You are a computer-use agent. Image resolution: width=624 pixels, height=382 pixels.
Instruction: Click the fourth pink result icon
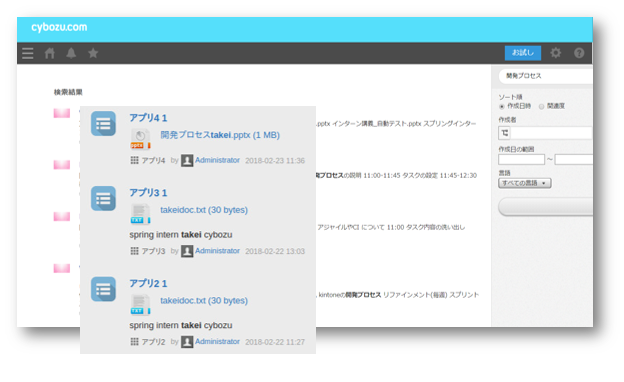click(62, 268)
